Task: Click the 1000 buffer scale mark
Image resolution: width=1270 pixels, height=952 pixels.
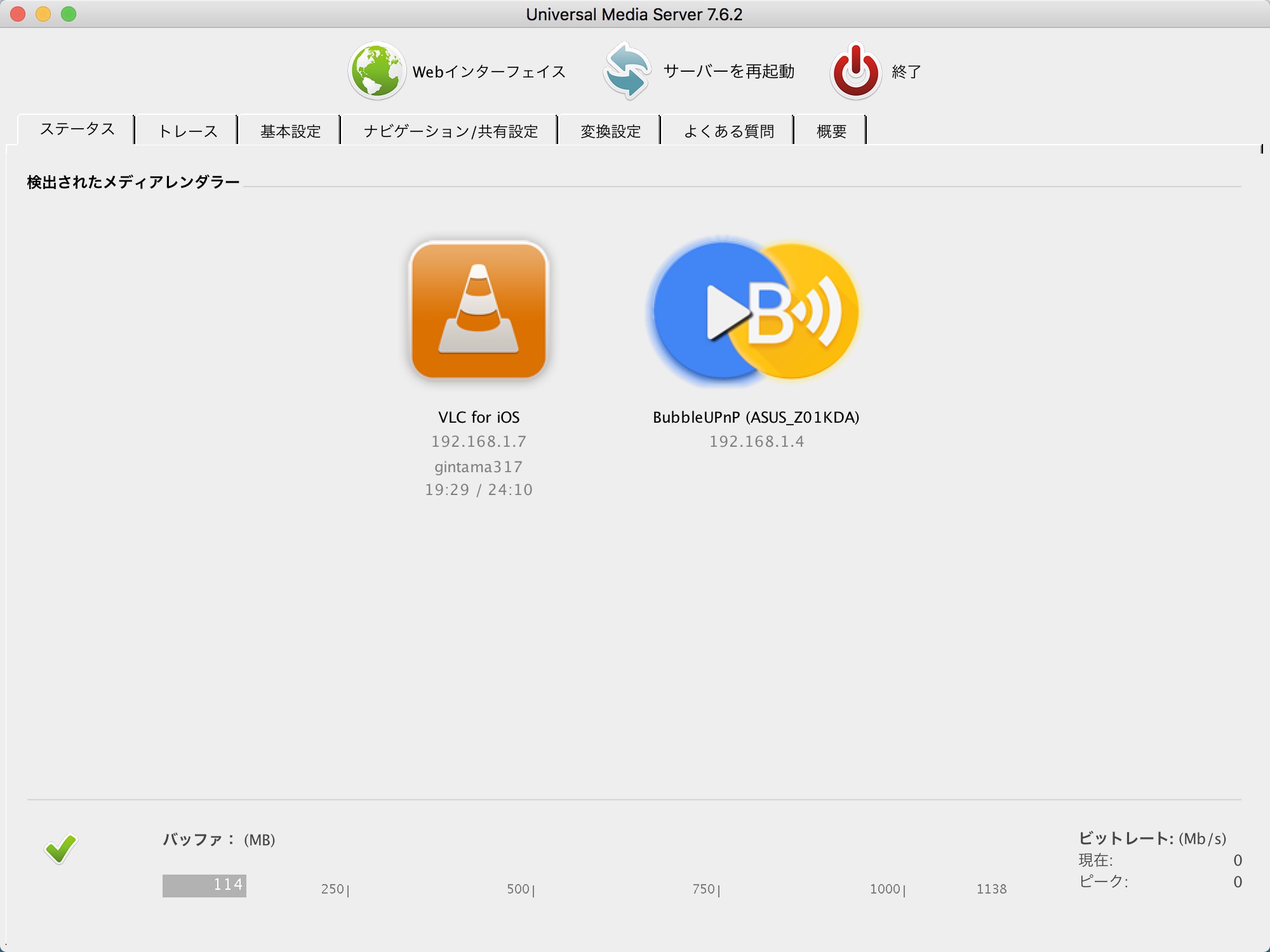Action: (887, 889)
